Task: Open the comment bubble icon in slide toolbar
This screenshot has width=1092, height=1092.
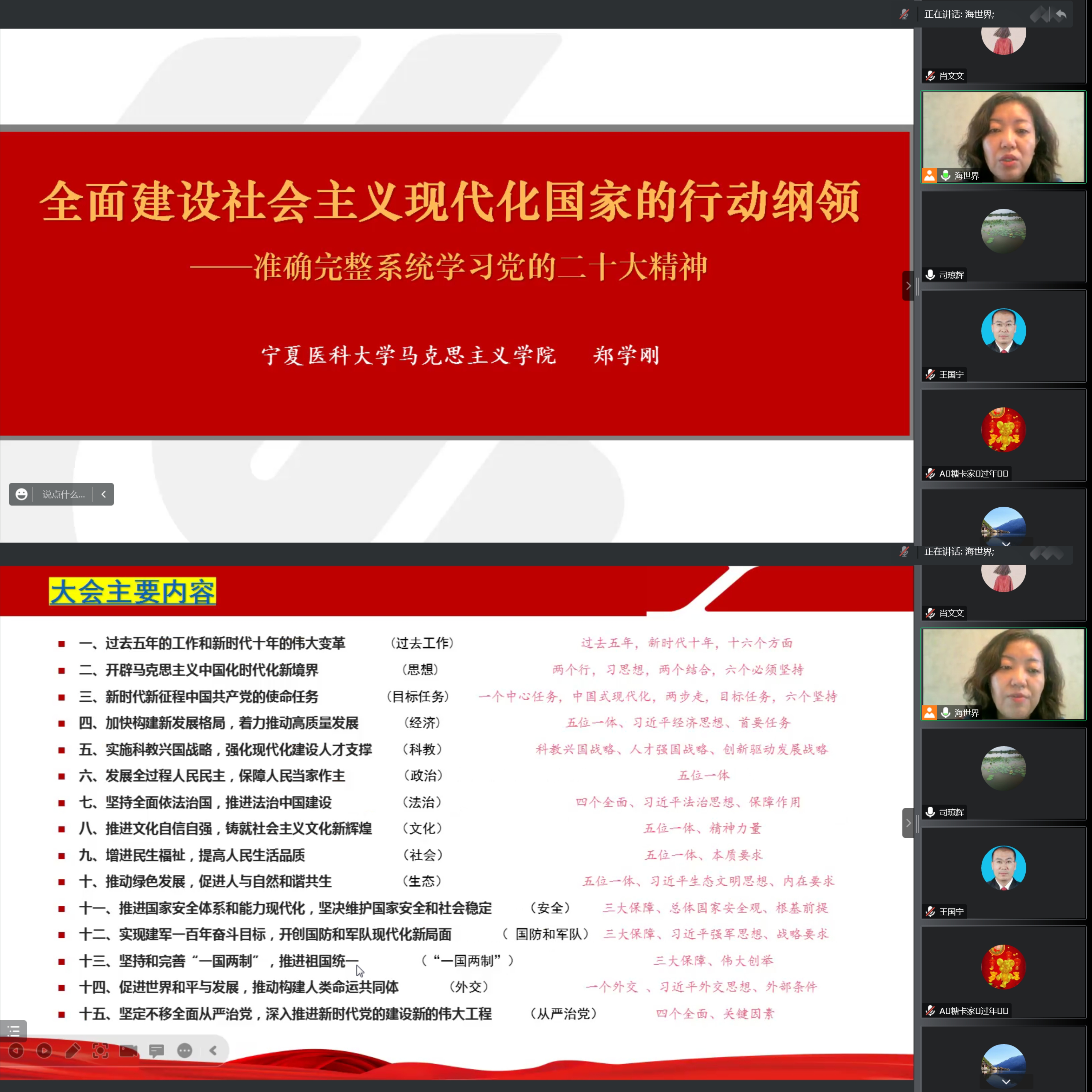Action: [x=156, y=1051]
